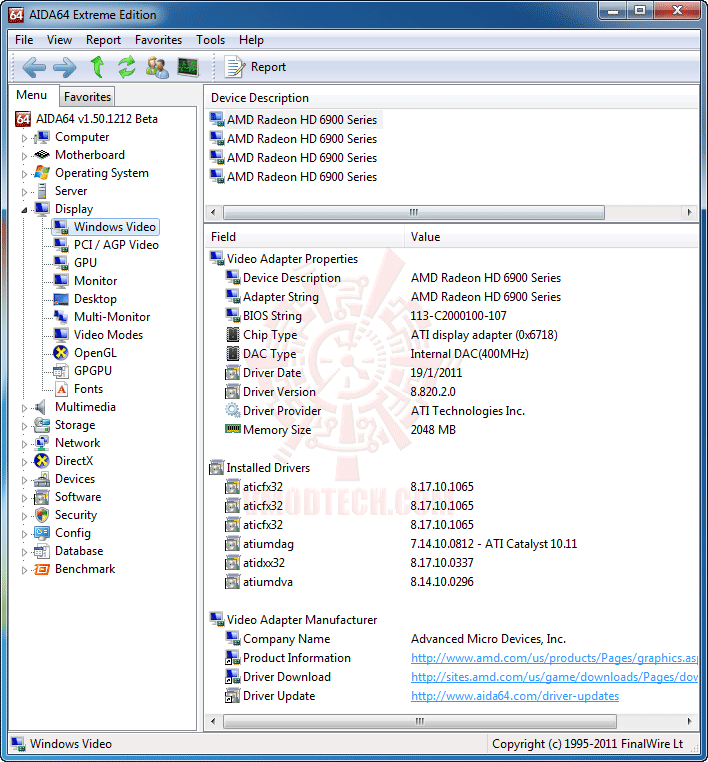Click right arrow of device list scrollbar
708x762 pixels.
(x=689, y=212)
